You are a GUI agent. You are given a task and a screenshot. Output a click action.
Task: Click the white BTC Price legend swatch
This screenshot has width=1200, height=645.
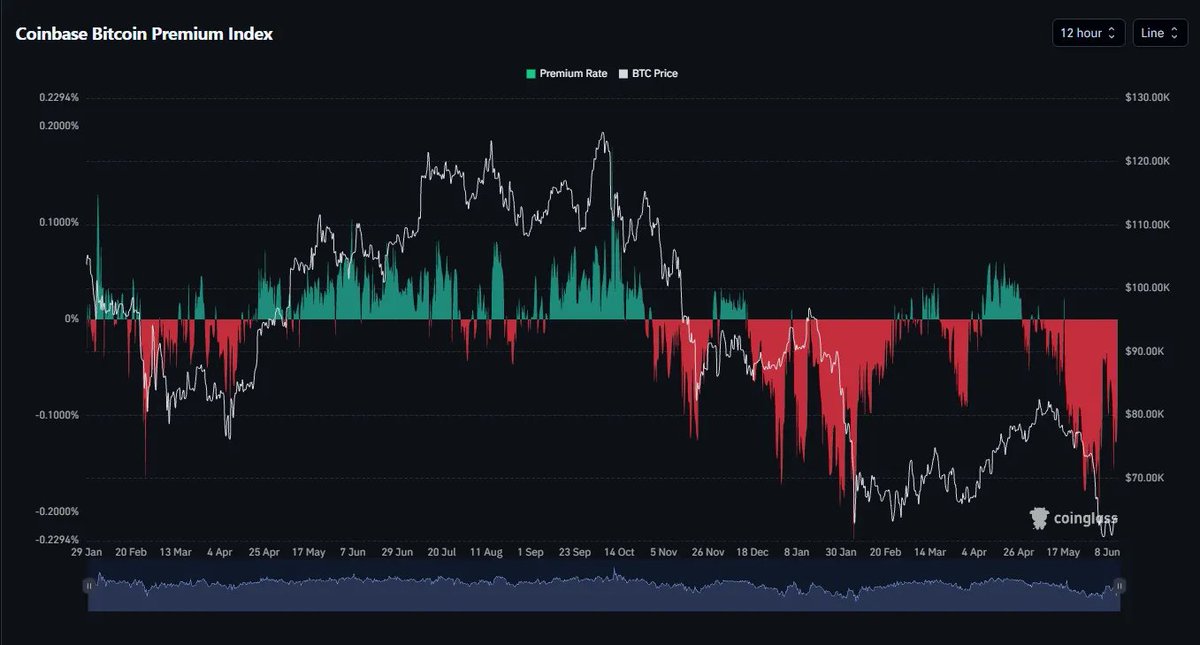624,74
